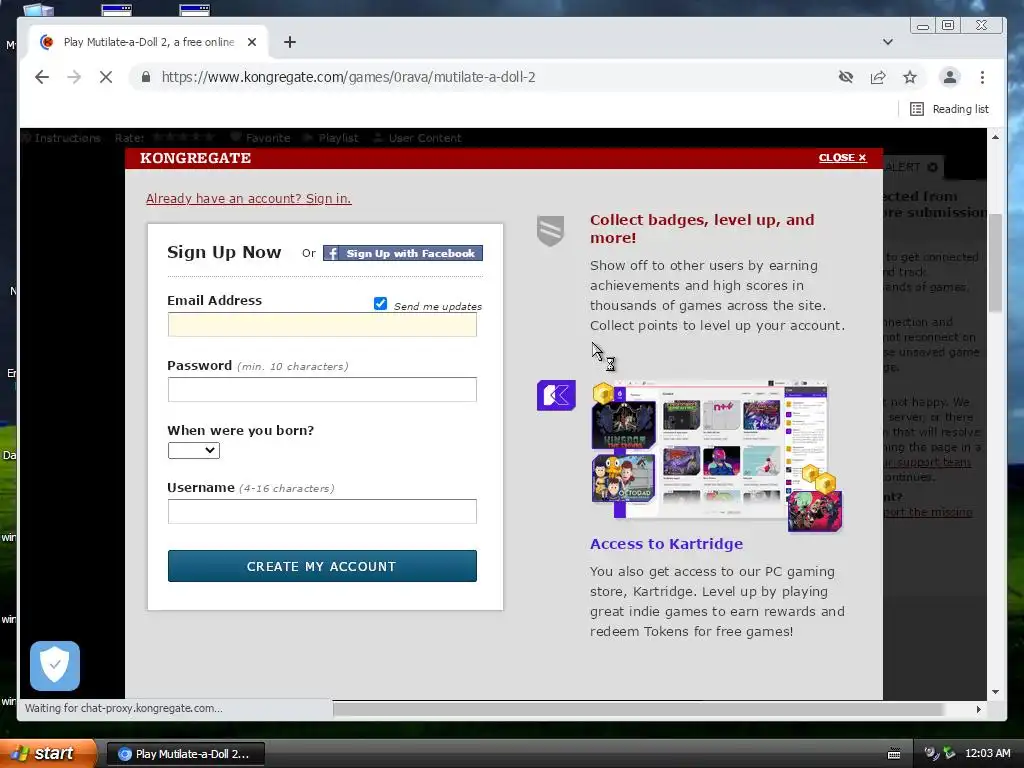Open the Windows start menu

[48, 754]
